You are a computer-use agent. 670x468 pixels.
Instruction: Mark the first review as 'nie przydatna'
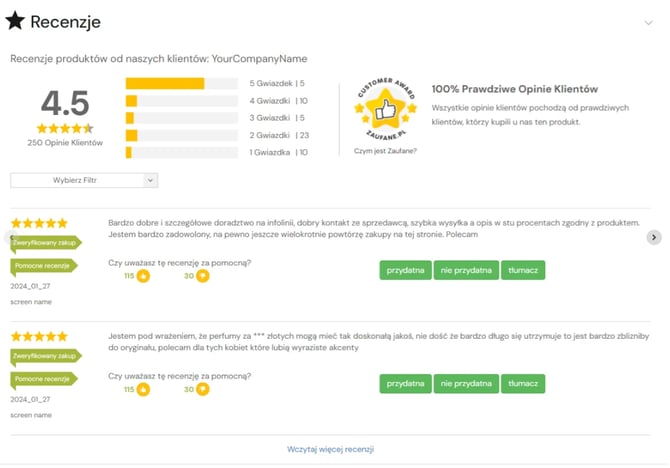coord(465,270)
